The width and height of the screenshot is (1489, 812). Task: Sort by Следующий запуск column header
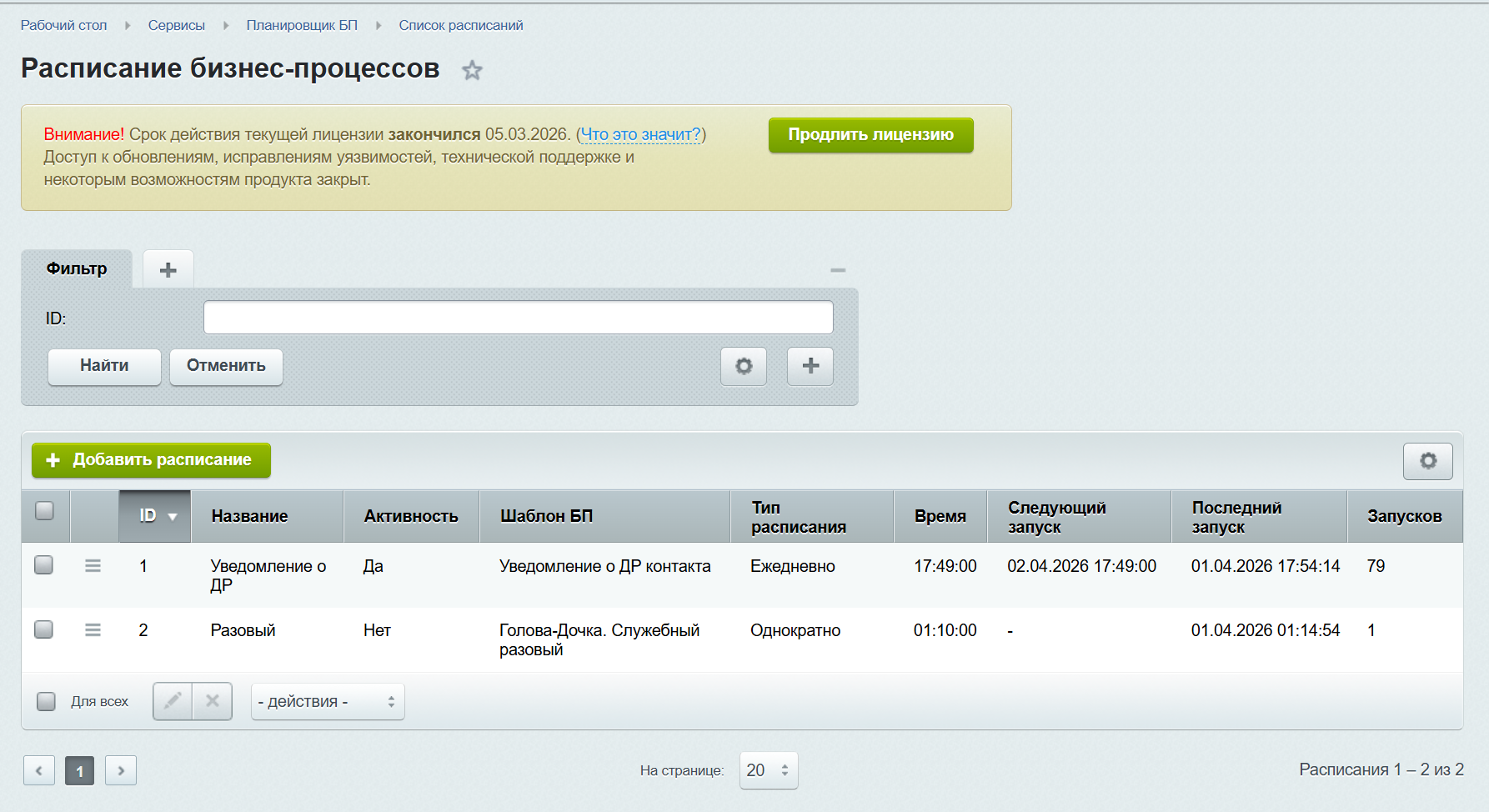[1079, 516]
